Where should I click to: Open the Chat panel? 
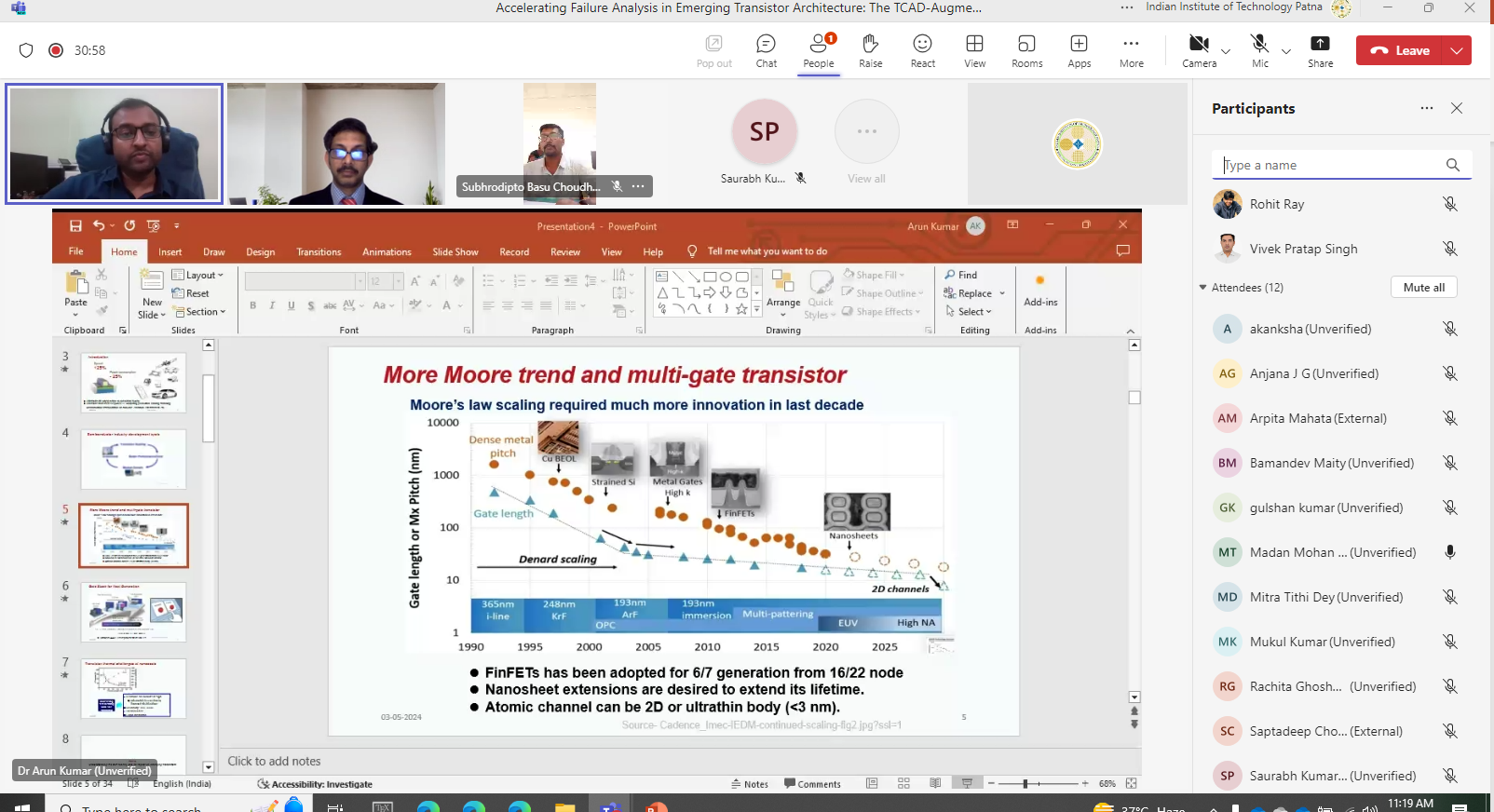(766, 50)
